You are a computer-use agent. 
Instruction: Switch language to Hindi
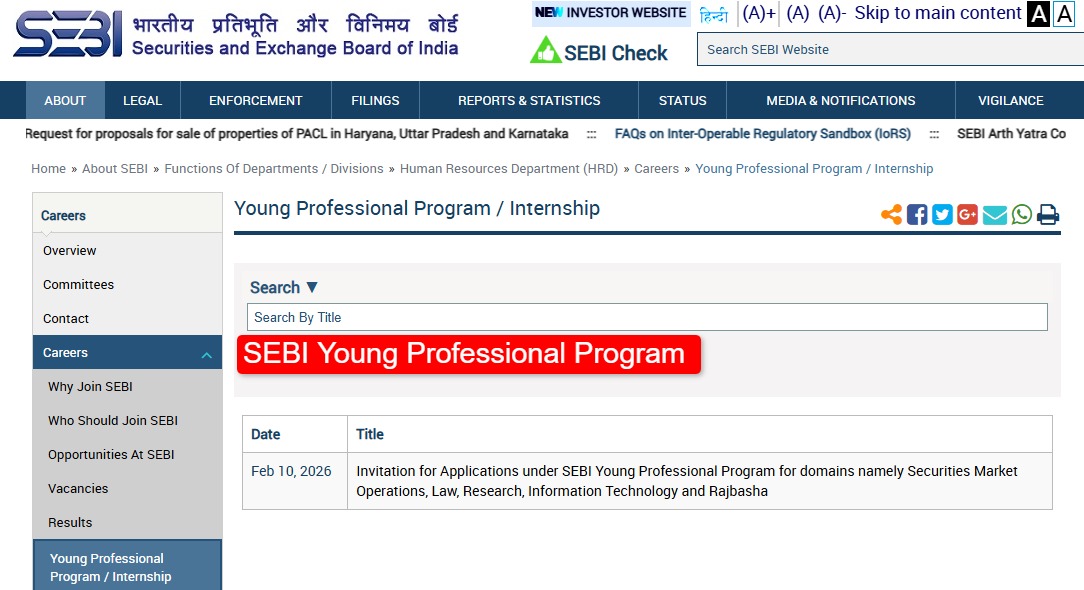point(714,15)
